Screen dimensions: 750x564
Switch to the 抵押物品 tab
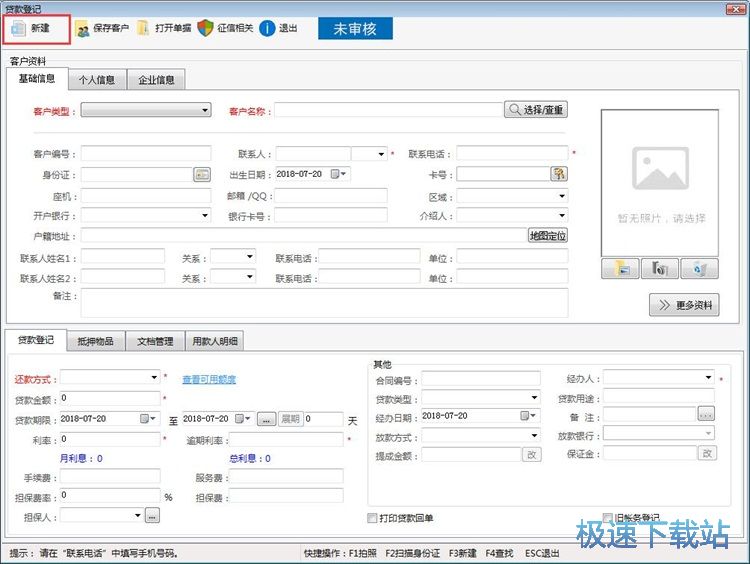point(97,342)
